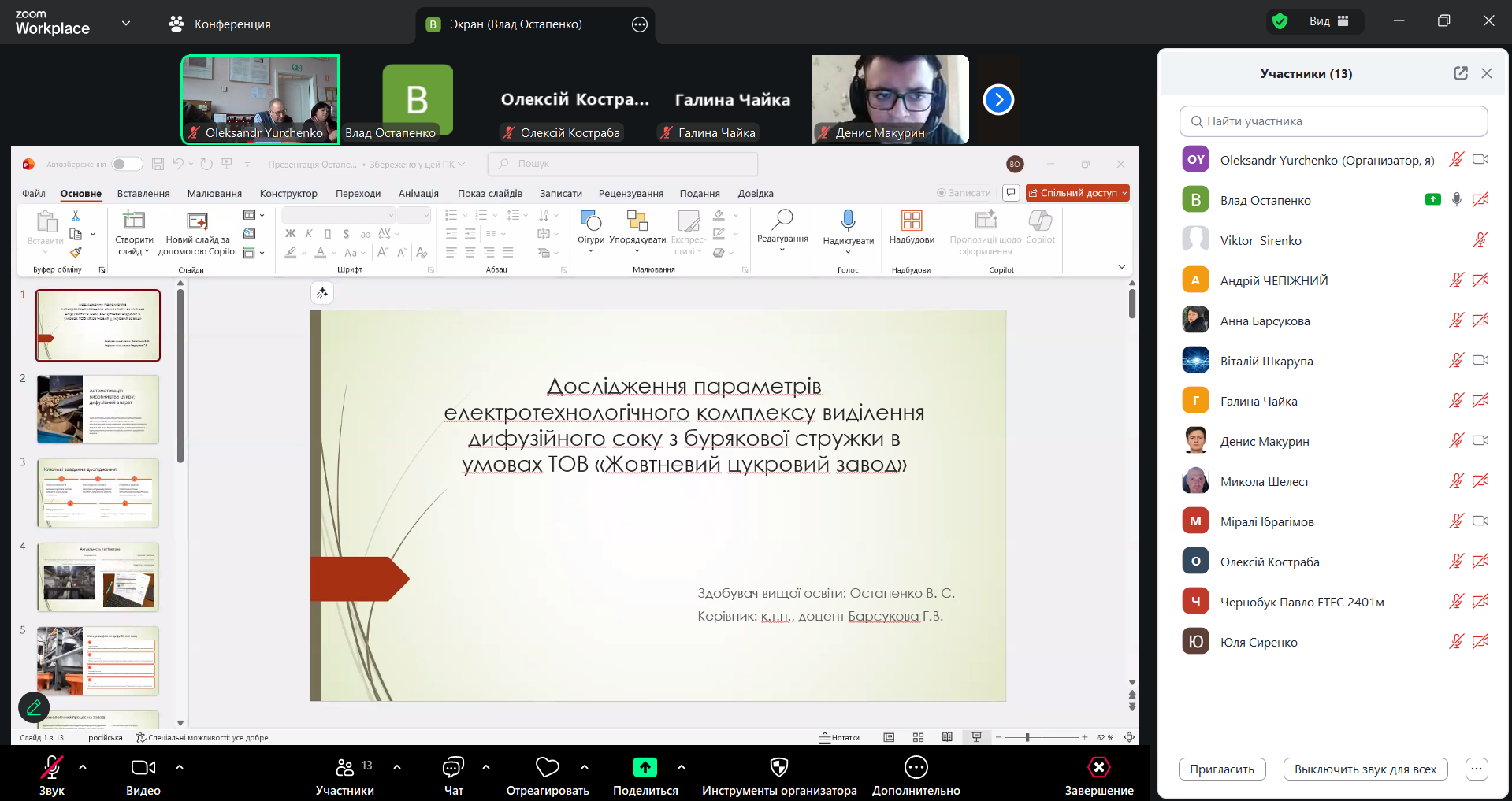Open the Вставлення ribbon tab
1512x801 pixels.
[143, 194]
